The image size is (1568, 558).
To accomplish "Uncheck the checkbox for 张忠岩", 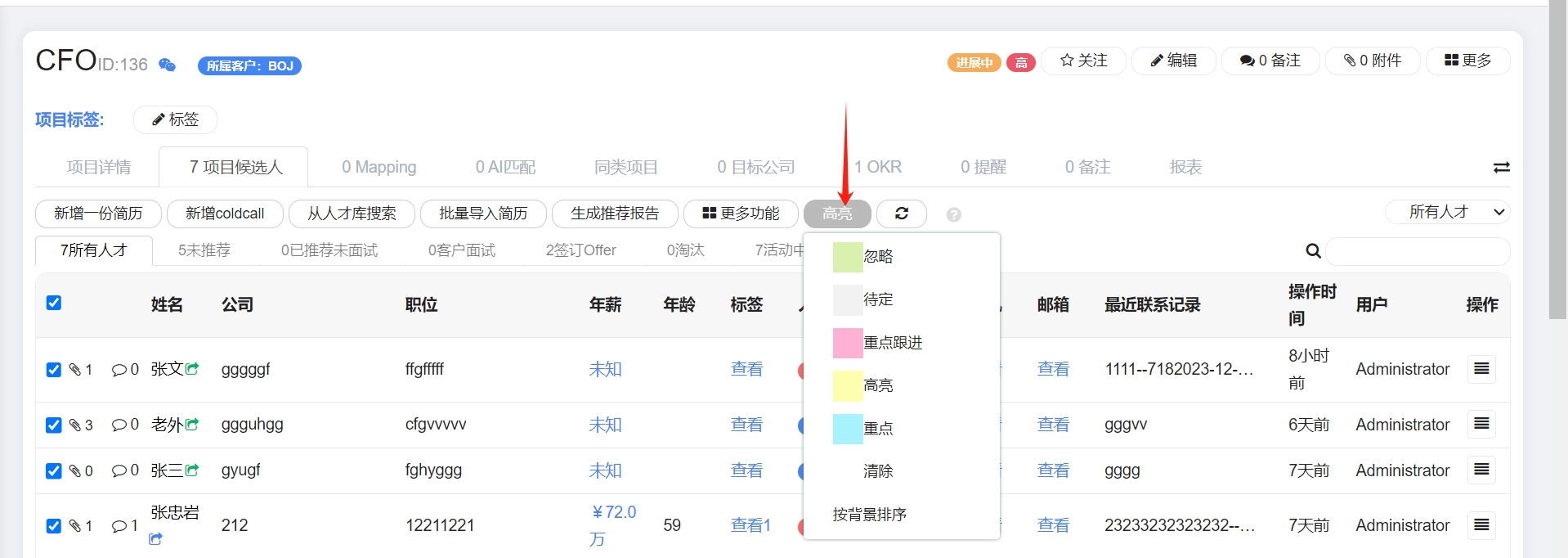I will point(54,526).
